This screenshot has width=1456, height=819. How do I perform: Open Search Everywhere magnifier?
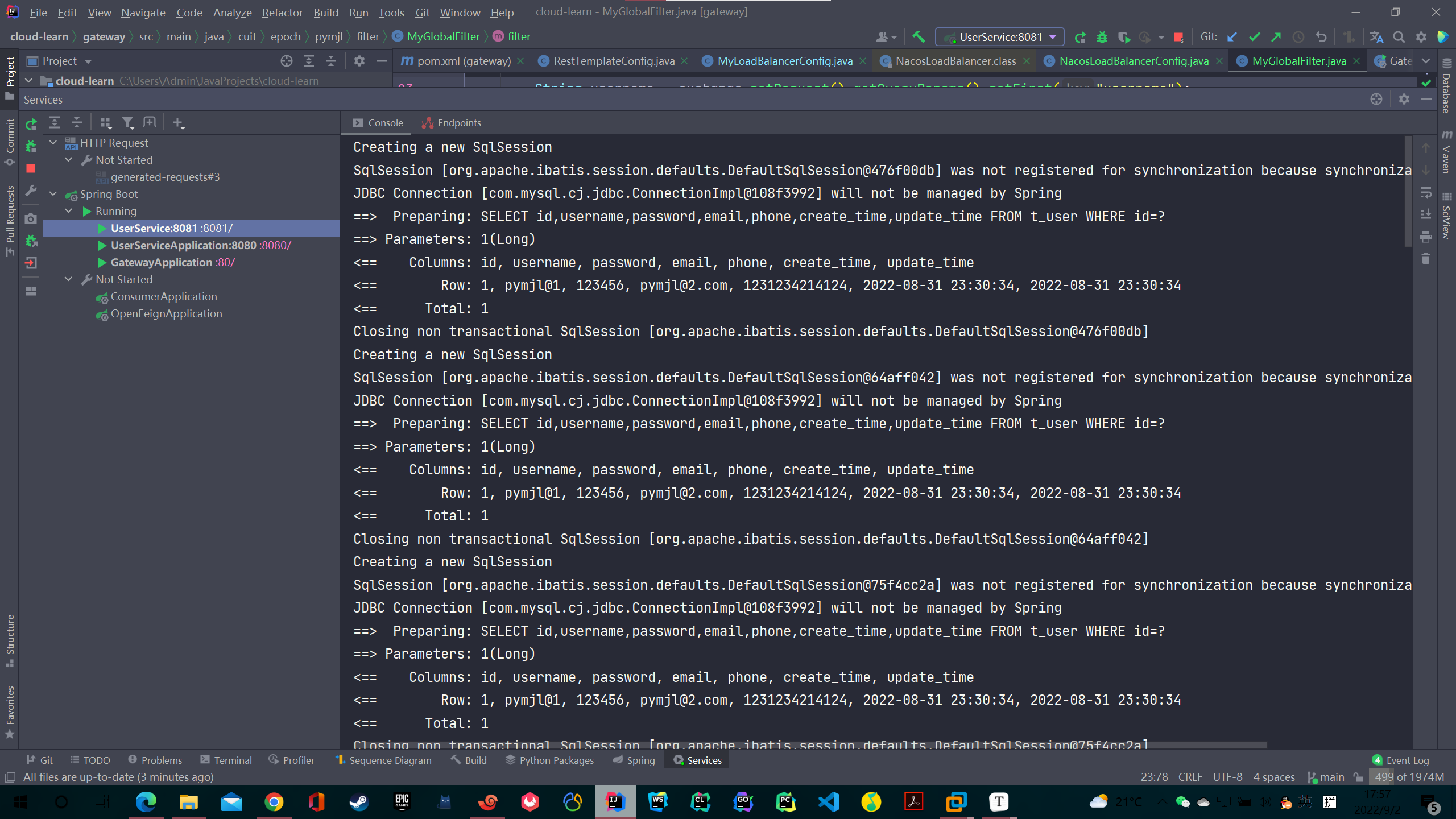point(1399,37)
